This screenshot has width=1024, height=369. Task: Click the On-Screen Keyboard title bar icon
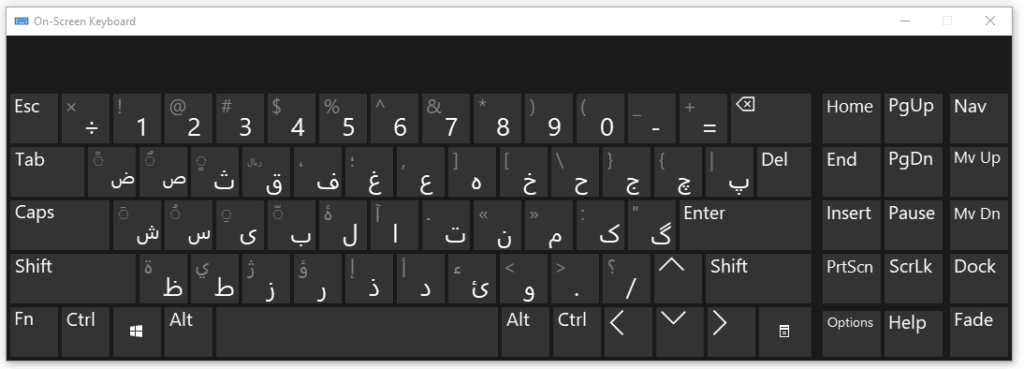tap(22, 21)
